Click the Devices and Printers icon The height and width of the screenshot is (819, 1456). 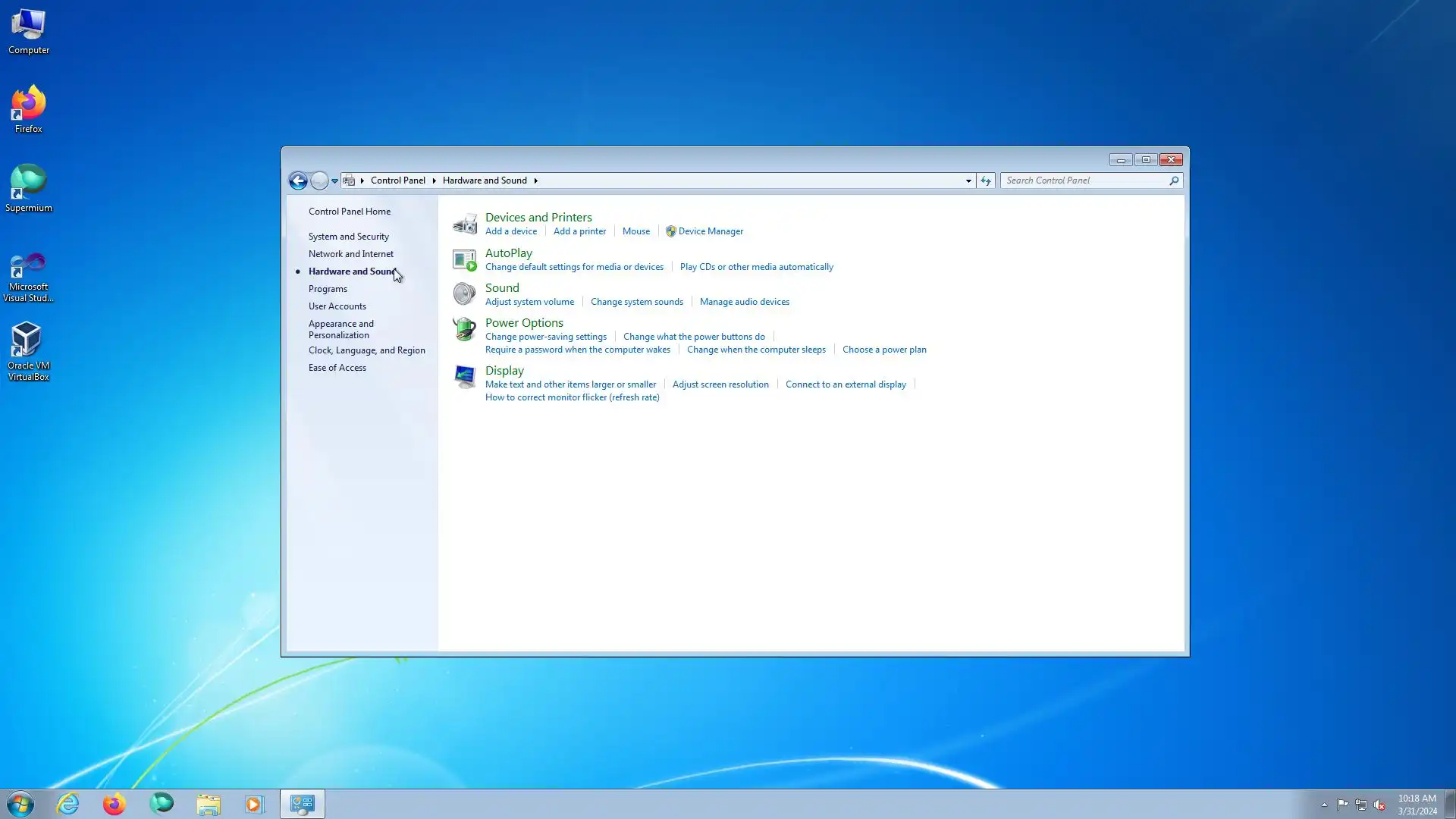tap(464, 224)
